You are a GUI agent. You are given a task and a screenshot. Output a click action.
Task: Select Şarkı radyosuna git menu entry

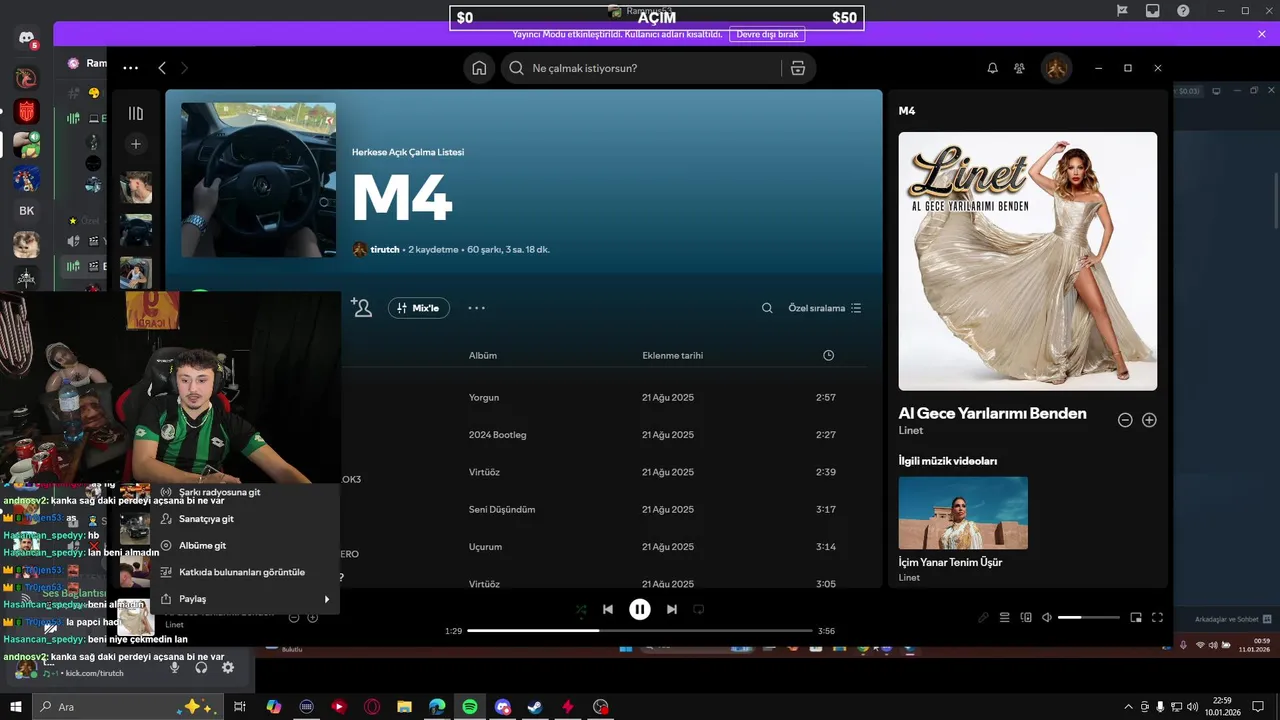point(245,492)
